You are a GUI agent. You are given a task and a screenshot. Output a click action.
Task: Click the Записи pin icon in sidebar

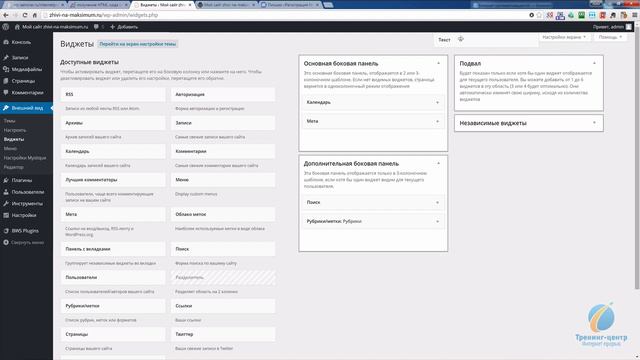click(6, 58)
